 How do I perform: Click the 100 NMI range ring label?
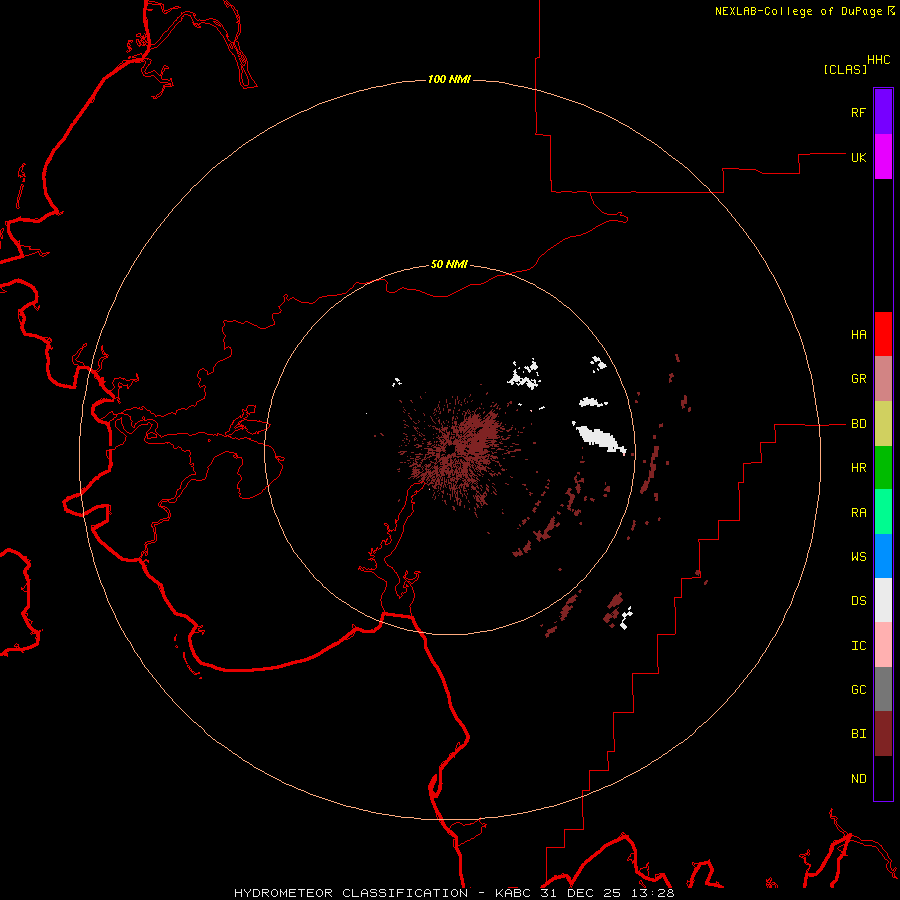click(449, 79)
